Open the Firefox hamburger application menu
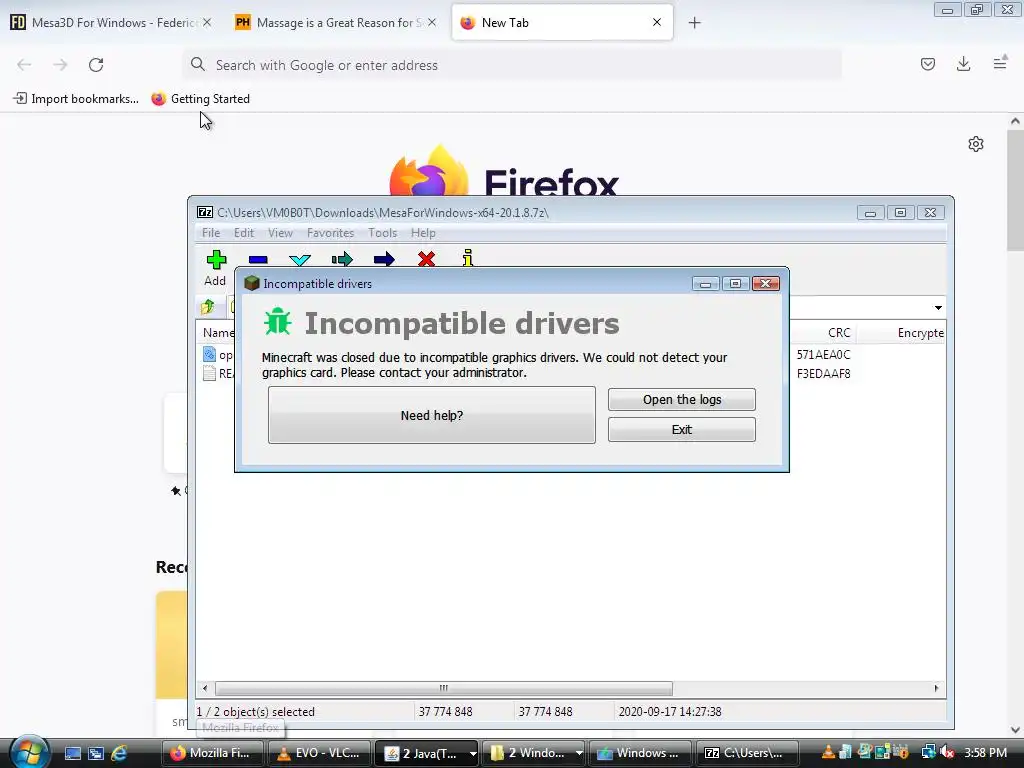This screenshot has height=768, width=1024. tap(1000, 63)
